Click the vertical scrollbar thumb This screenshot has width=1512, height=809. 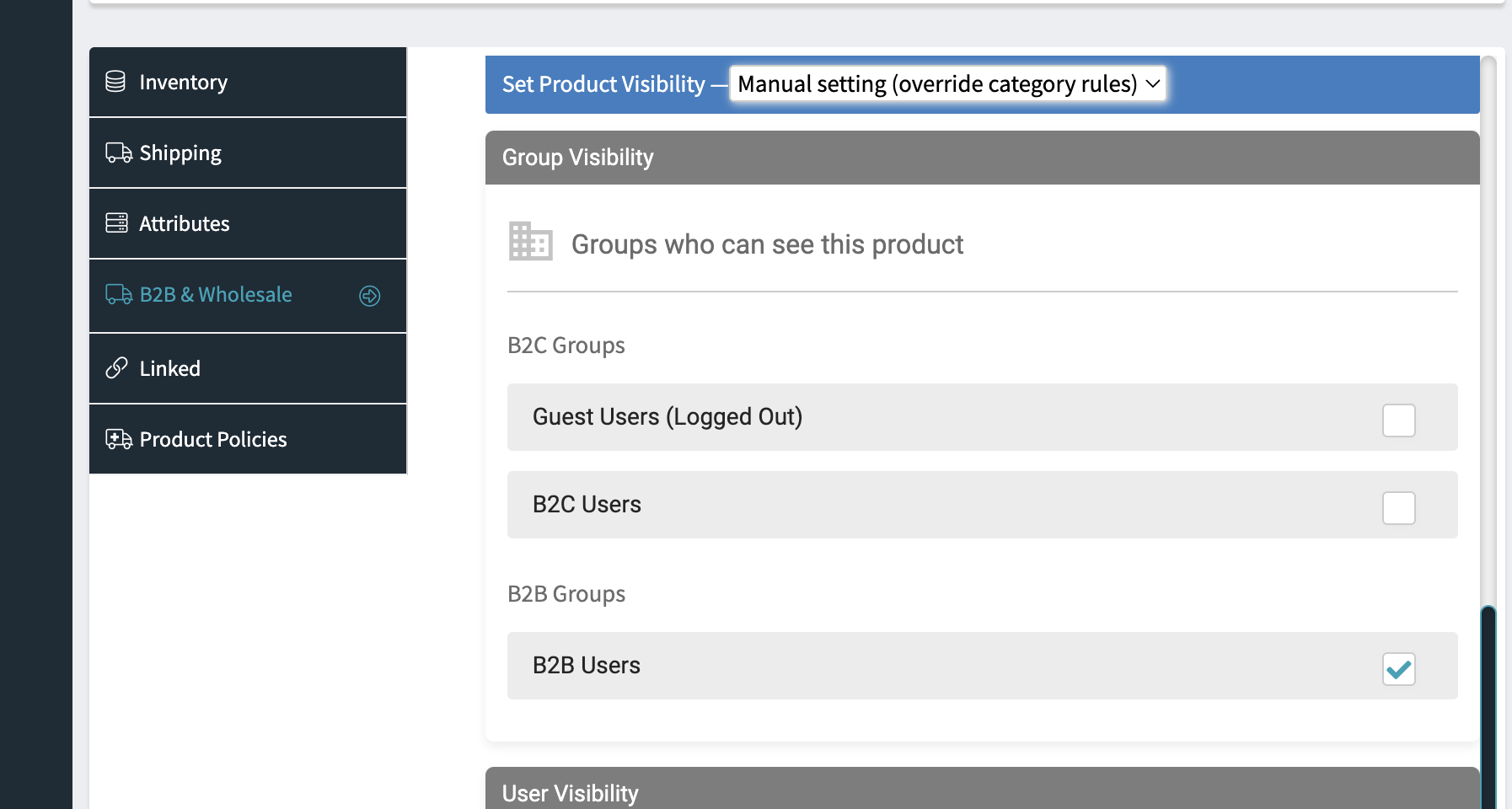tap(1488, 708)
